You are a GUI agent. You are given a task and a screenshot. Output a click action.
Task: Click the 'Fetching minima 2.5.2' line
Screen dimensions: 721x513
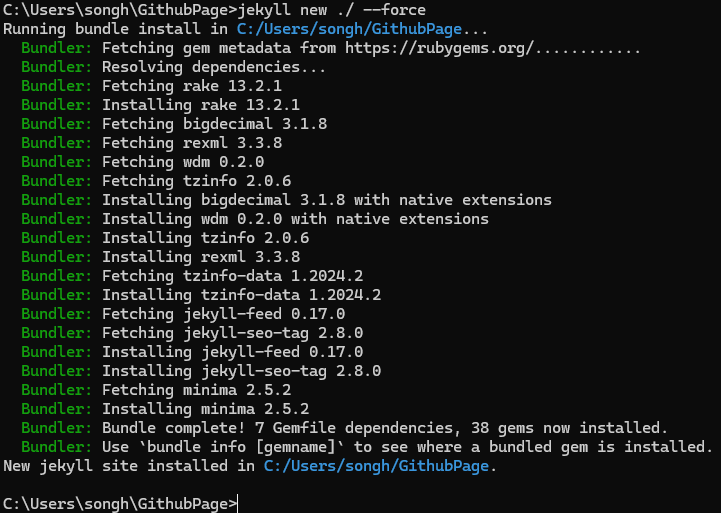point(156,390)
